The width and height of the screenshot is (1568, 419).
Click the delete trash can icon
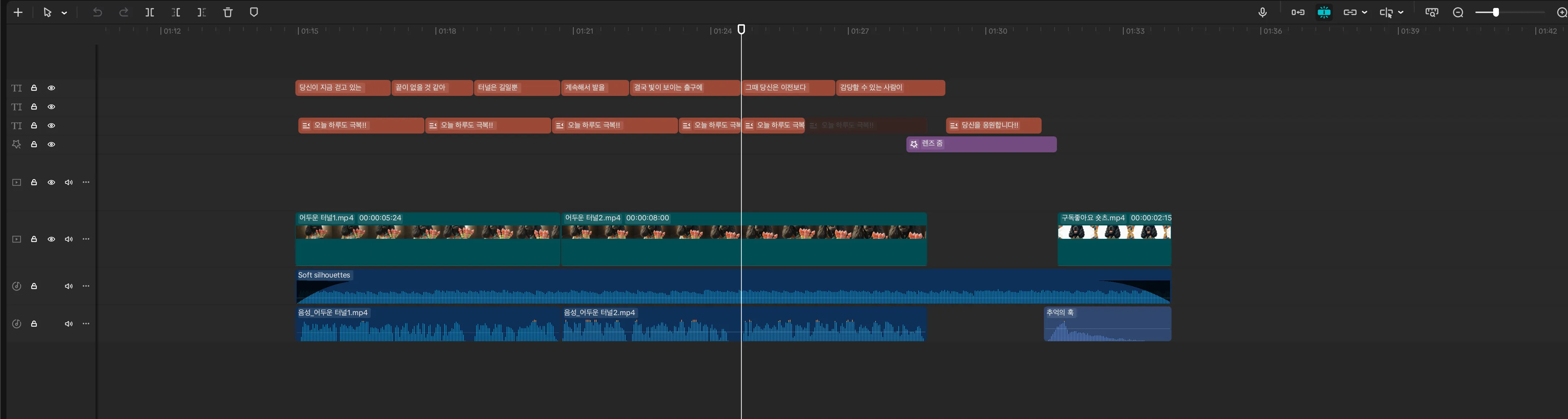[228, 12]
